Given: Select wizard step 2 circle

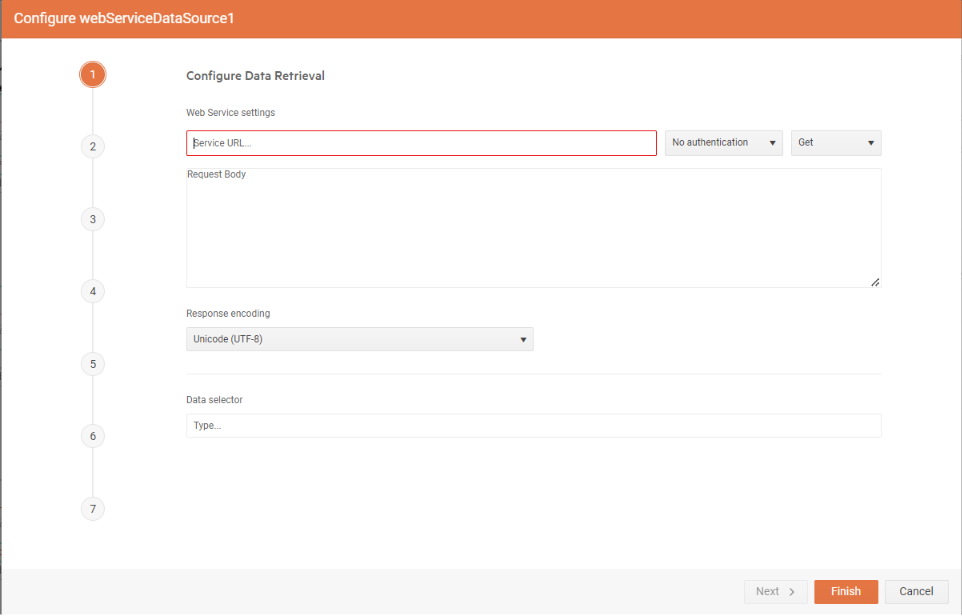Looking at the screenshot, I should click(92, 146).
